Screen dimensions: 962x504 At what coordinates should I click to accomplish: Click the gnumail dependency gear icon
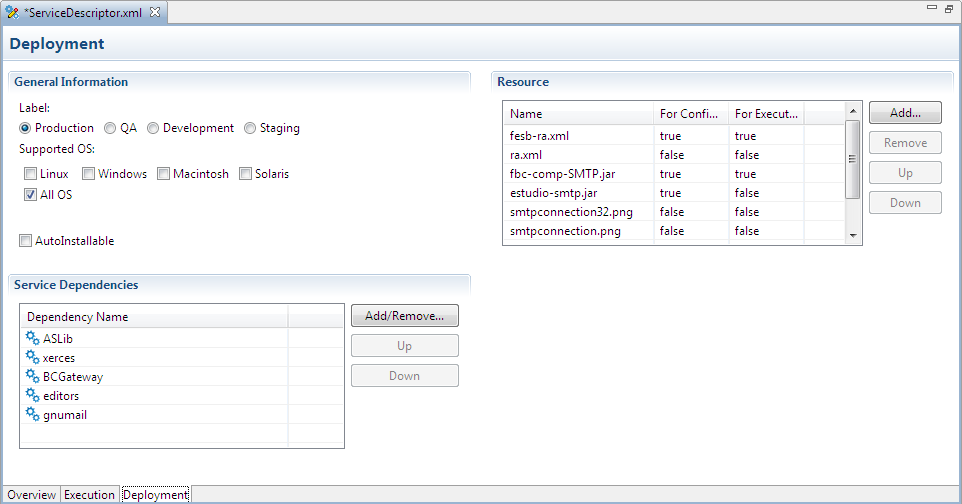click(x=32, y=414)
